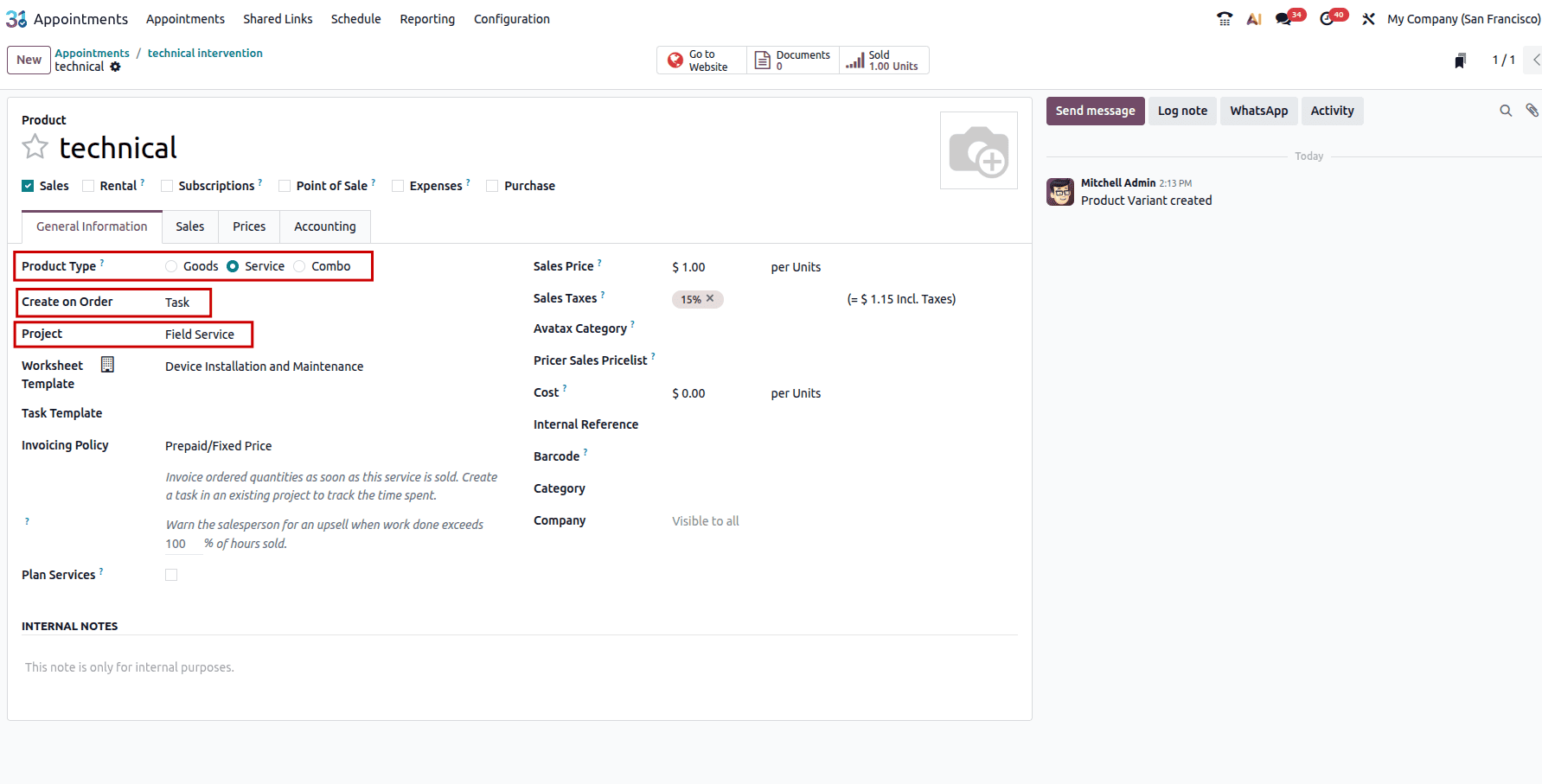Open the technical intervention breadcrumb link
The image size is (1542, 784).
[x=205, y=53]
